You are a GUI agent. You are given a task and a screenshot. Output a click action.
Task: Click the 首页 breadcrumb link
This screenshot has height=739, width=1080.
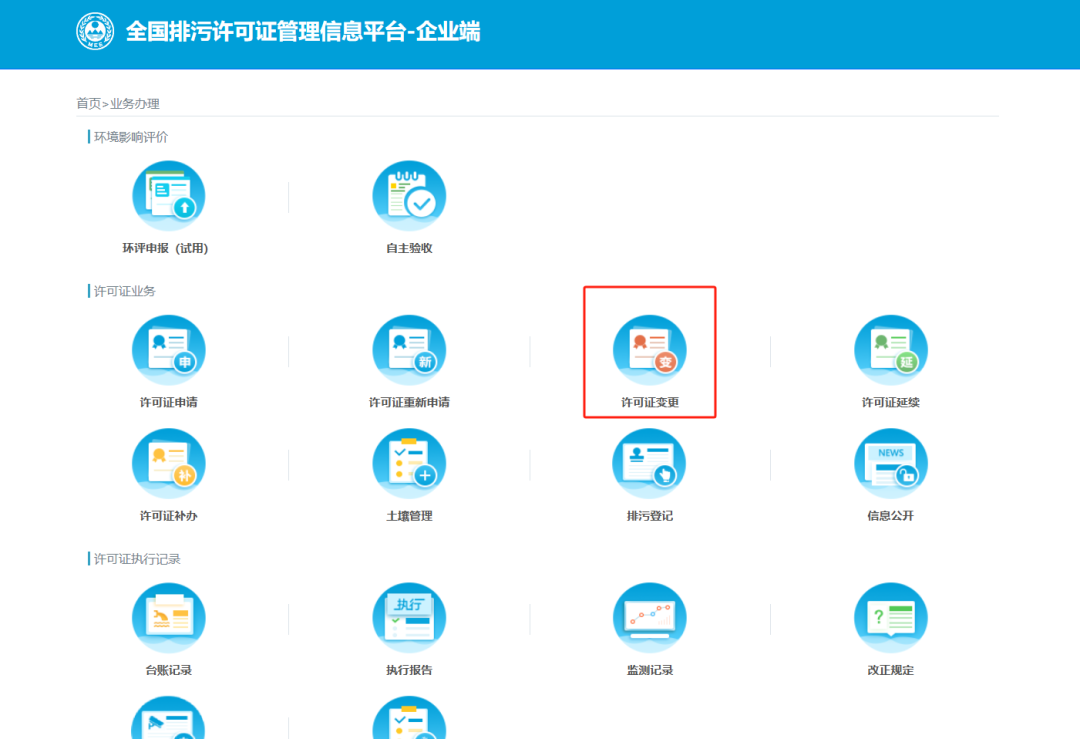88,104
